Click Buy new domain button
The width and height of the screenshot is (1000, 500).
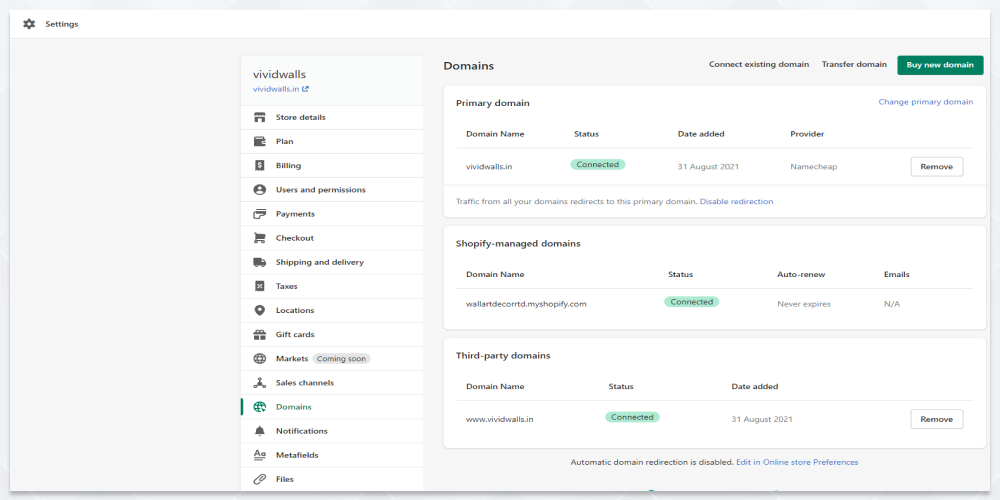coord(940,65)
